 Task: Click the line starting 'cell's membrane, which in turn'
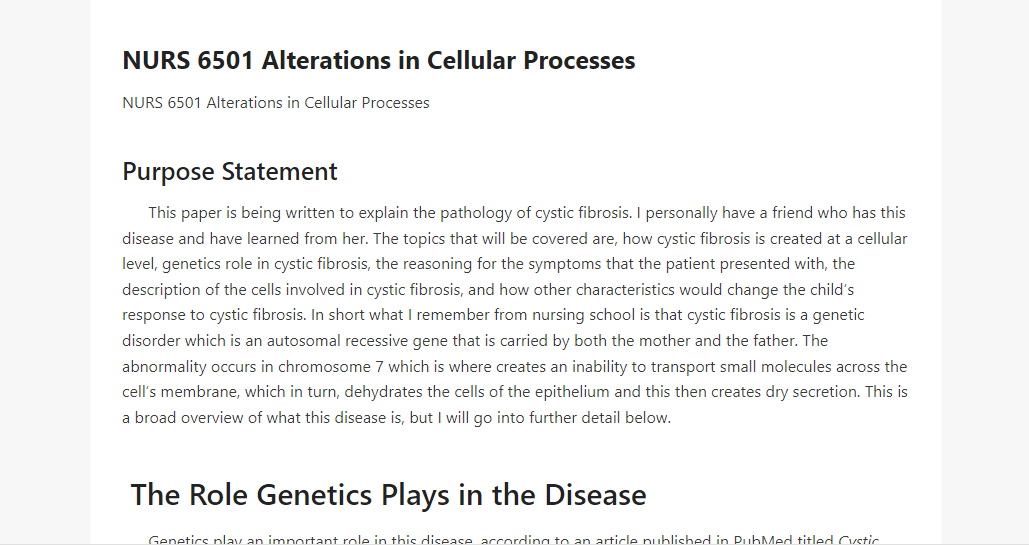(x=514, y=392)
